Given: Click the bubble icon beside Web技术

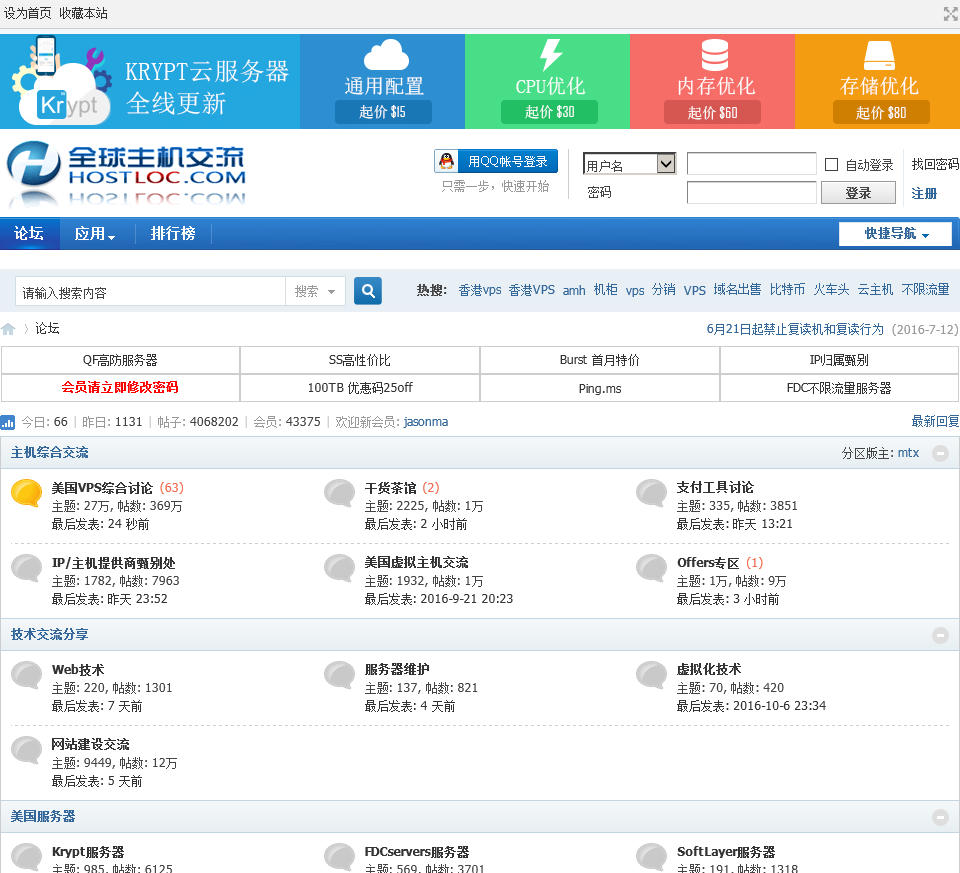Looking at the screenshot, I should click(x=26, y=675).
